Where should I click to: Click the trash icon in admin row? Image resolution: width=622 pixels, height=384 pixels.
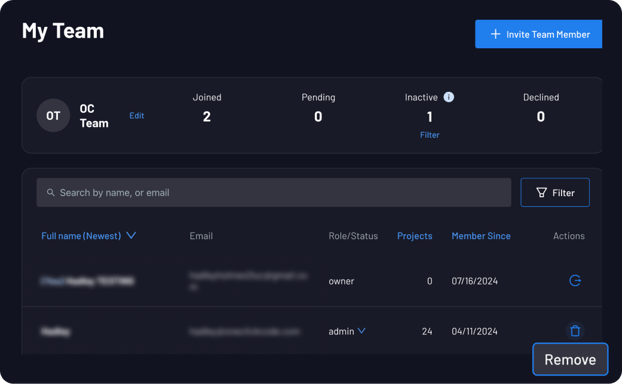click(x=575, y=331)
